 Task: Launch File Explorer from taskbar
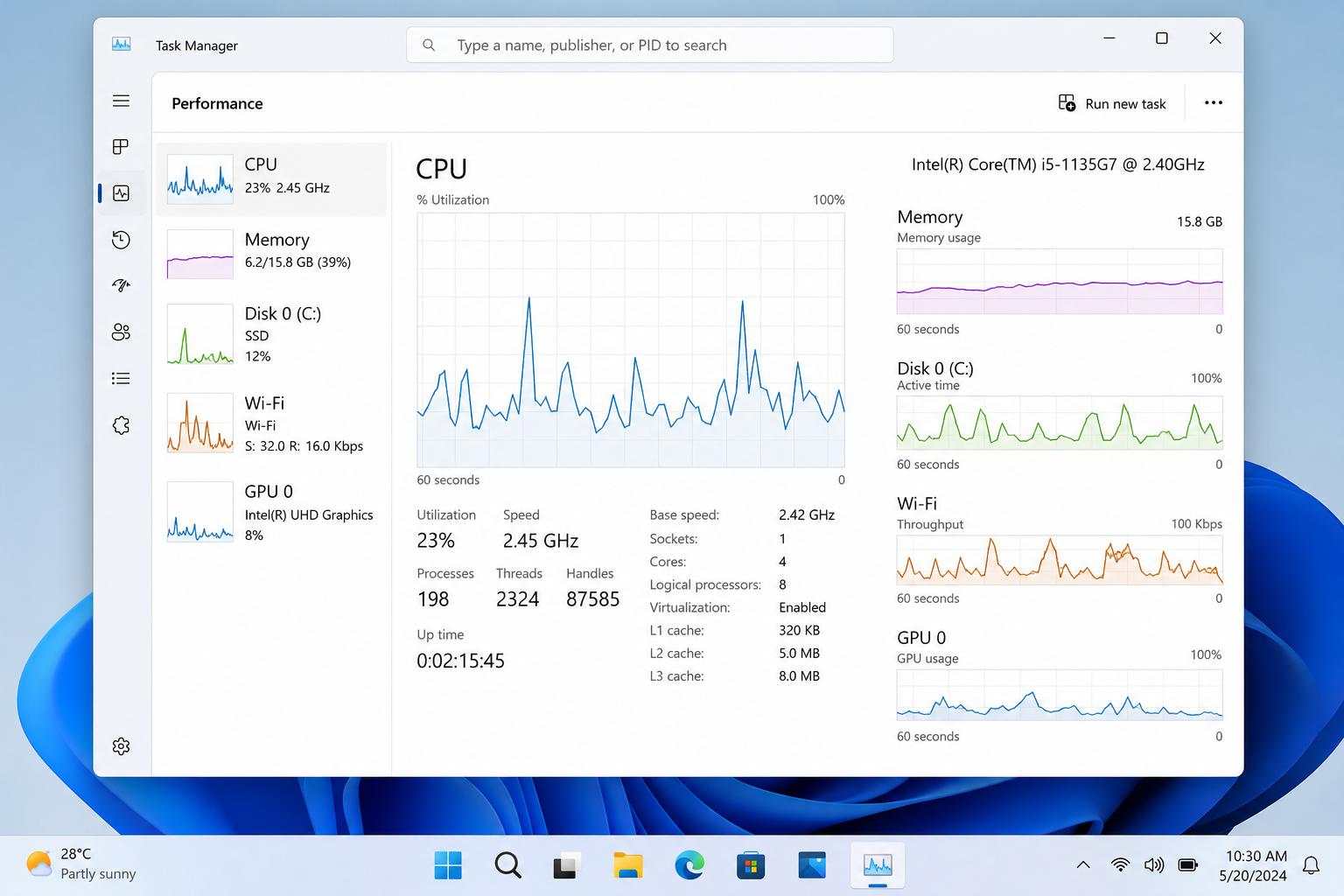628,865
